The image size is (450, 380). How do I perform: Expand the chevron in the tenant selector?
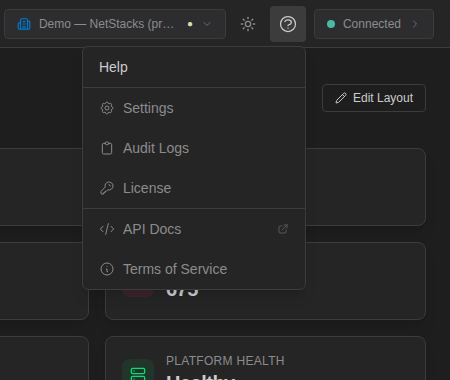point(207,24)
